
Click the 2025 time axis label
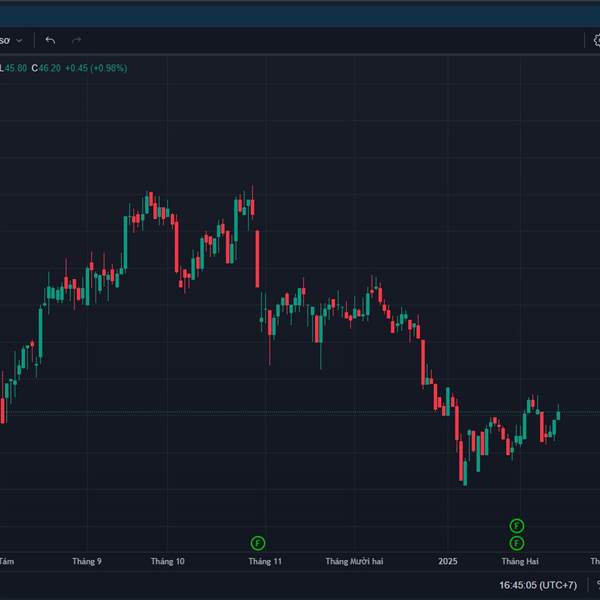point(448,561)
